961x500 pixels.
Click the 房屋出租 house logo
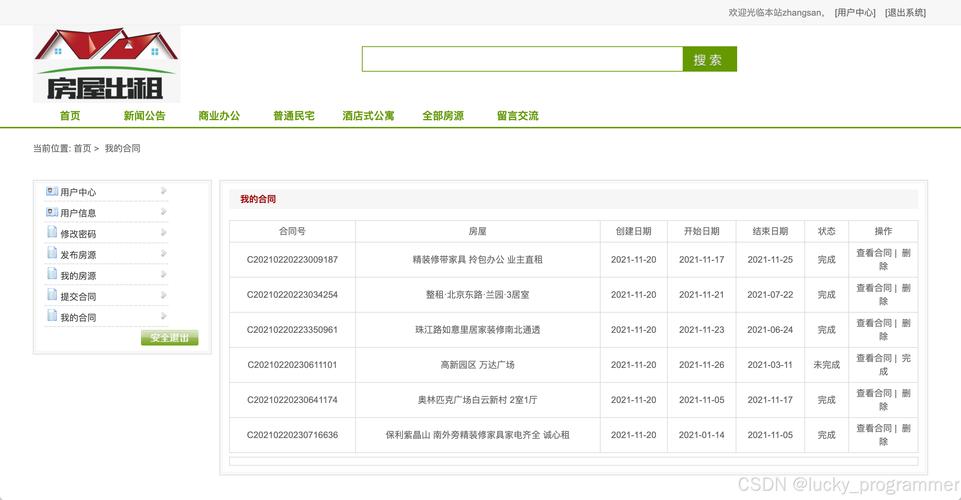coord(106,64)
